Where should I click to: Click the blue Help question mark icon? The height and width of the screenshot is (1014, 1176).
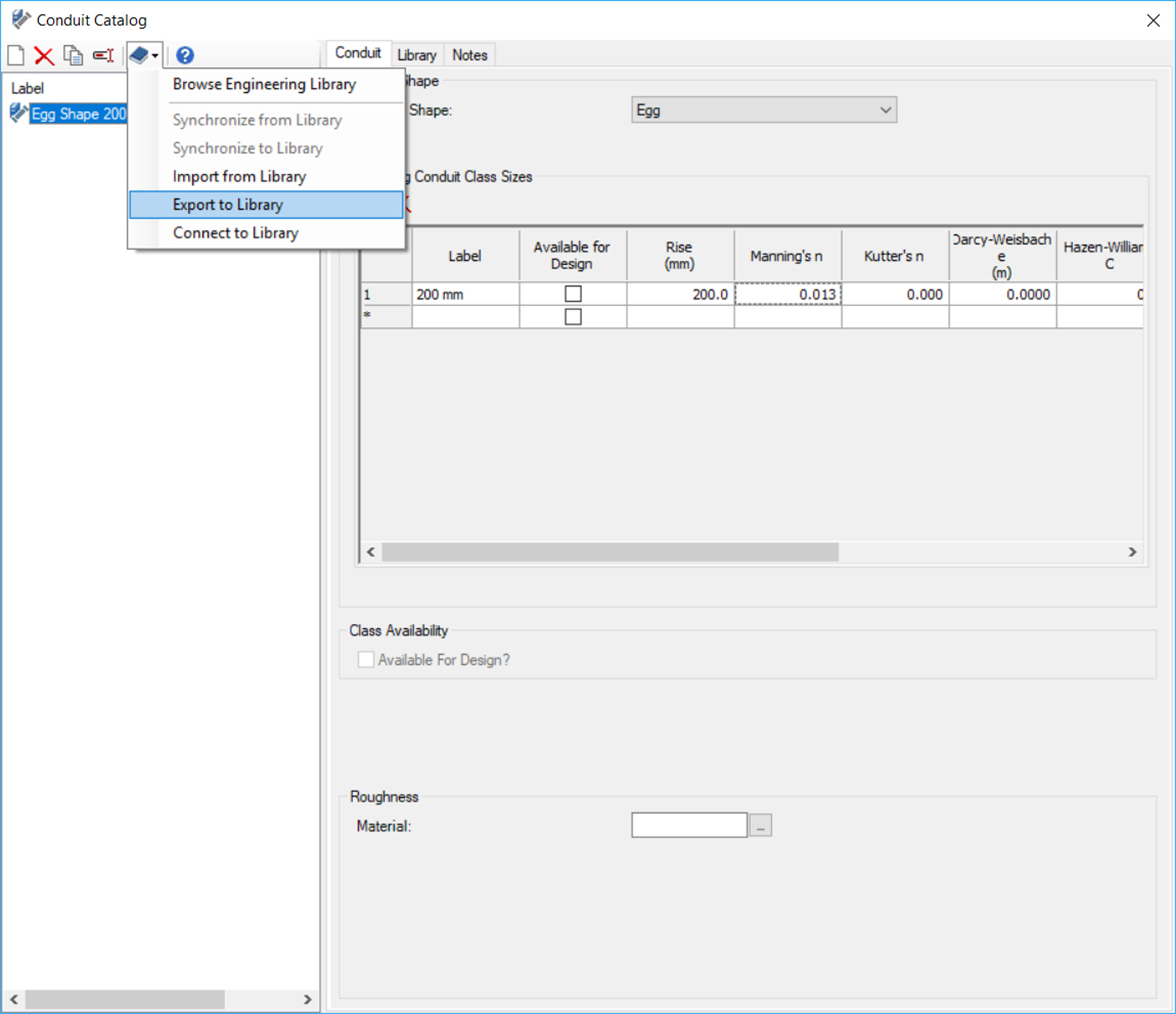pos(185,55)
